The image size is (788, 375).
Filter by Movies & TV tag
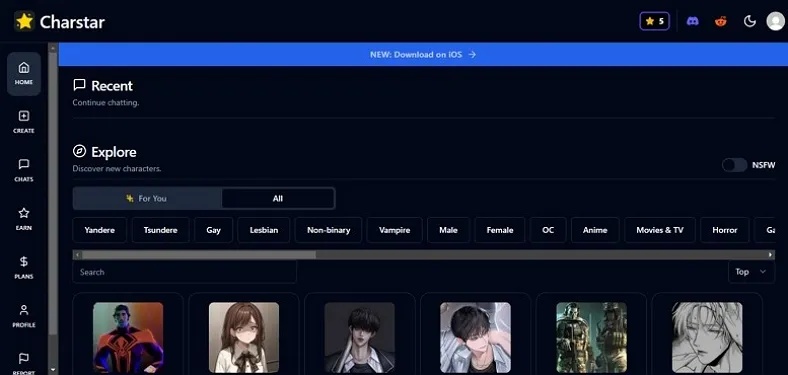(x=660, y=230)
